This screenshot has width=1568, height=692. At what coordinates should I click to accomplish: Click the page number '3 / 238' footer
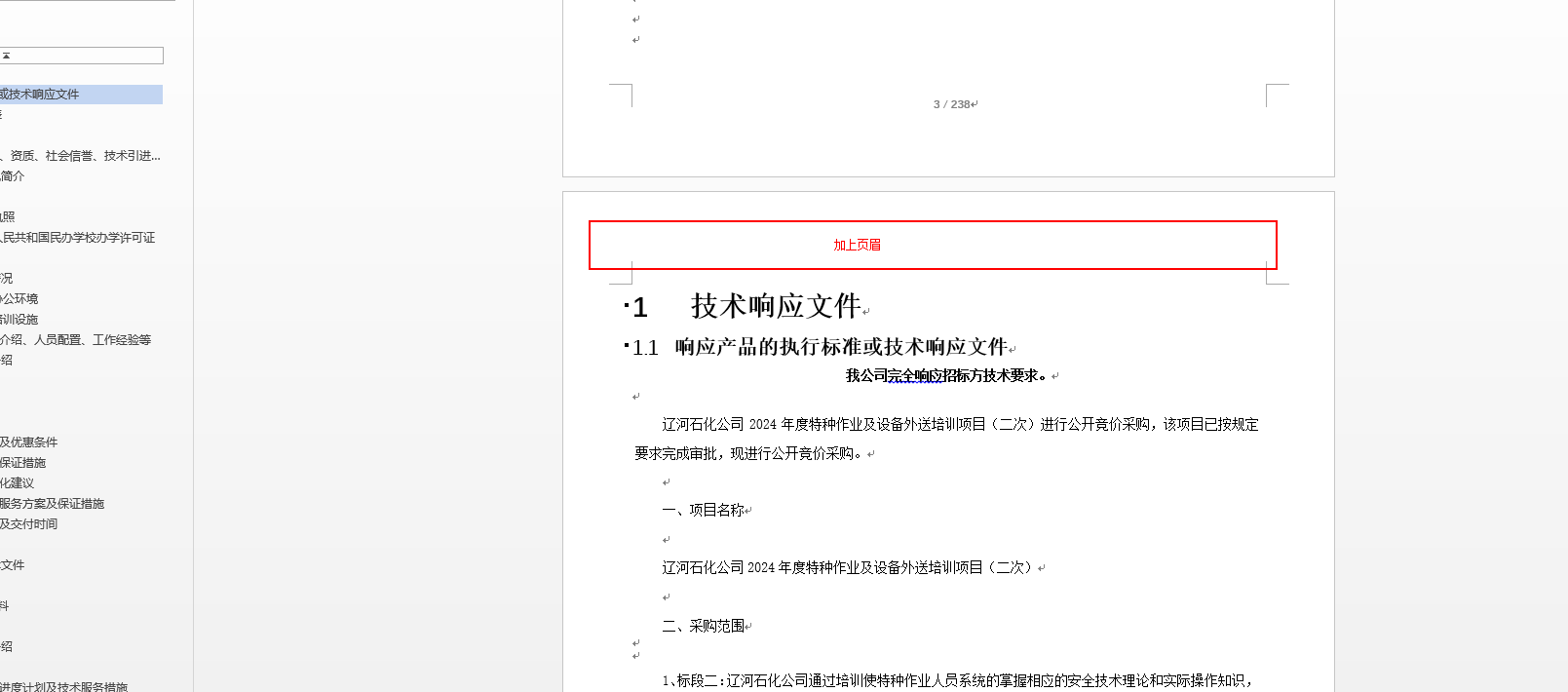point(952,104)
